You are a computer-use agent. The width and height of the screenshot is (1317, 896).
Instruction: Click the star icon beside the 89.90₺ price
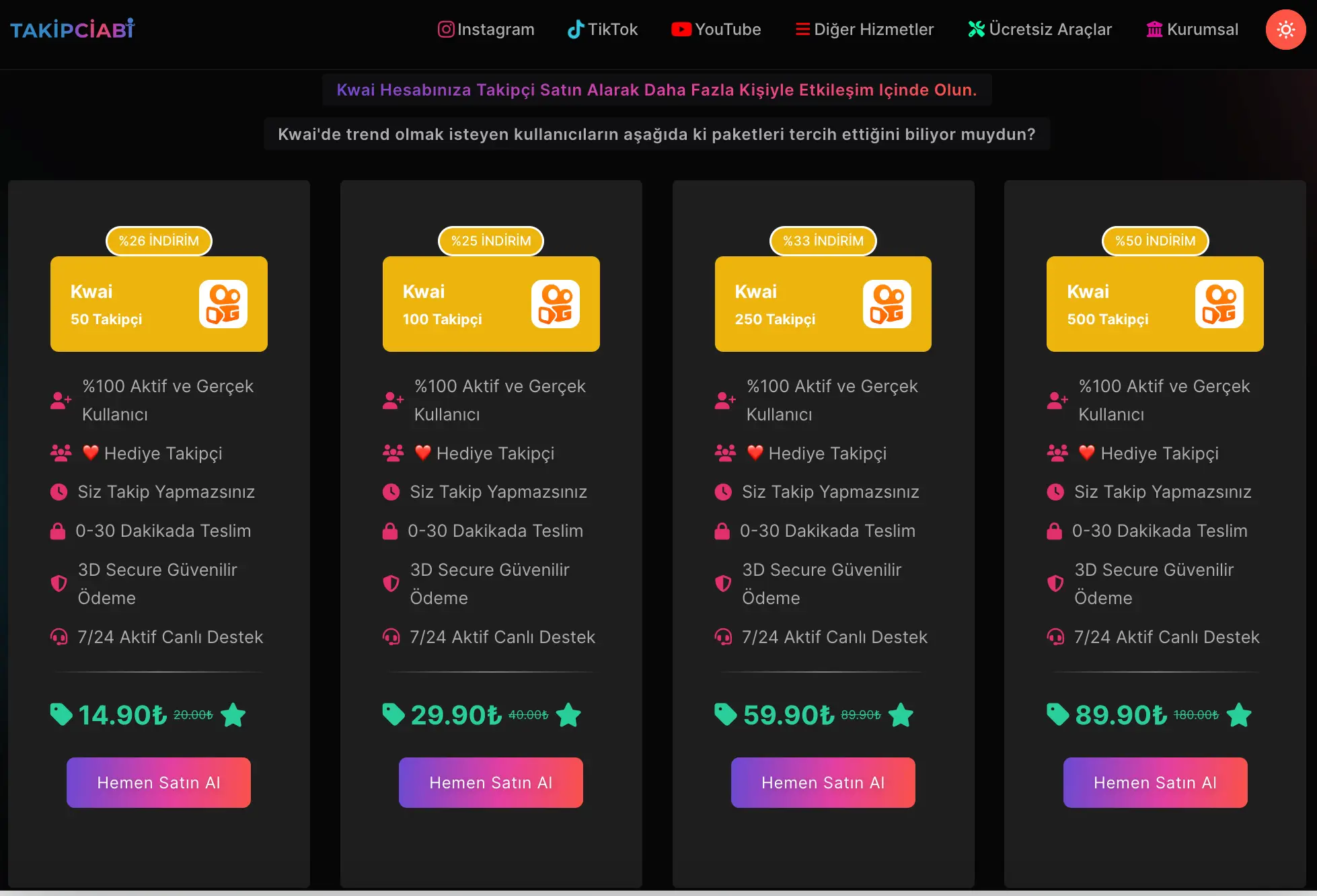1239,714
